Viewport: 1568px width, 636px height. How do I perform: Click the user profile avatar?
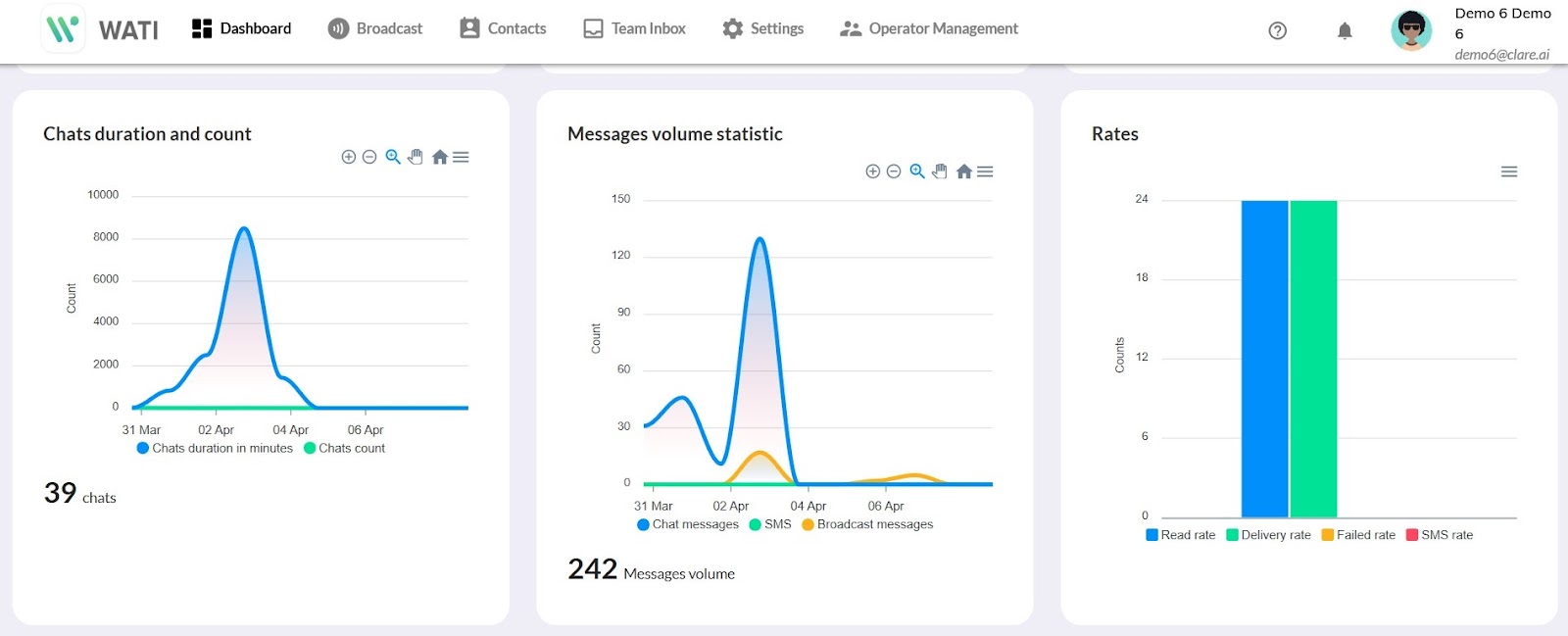coord(1411,30)
